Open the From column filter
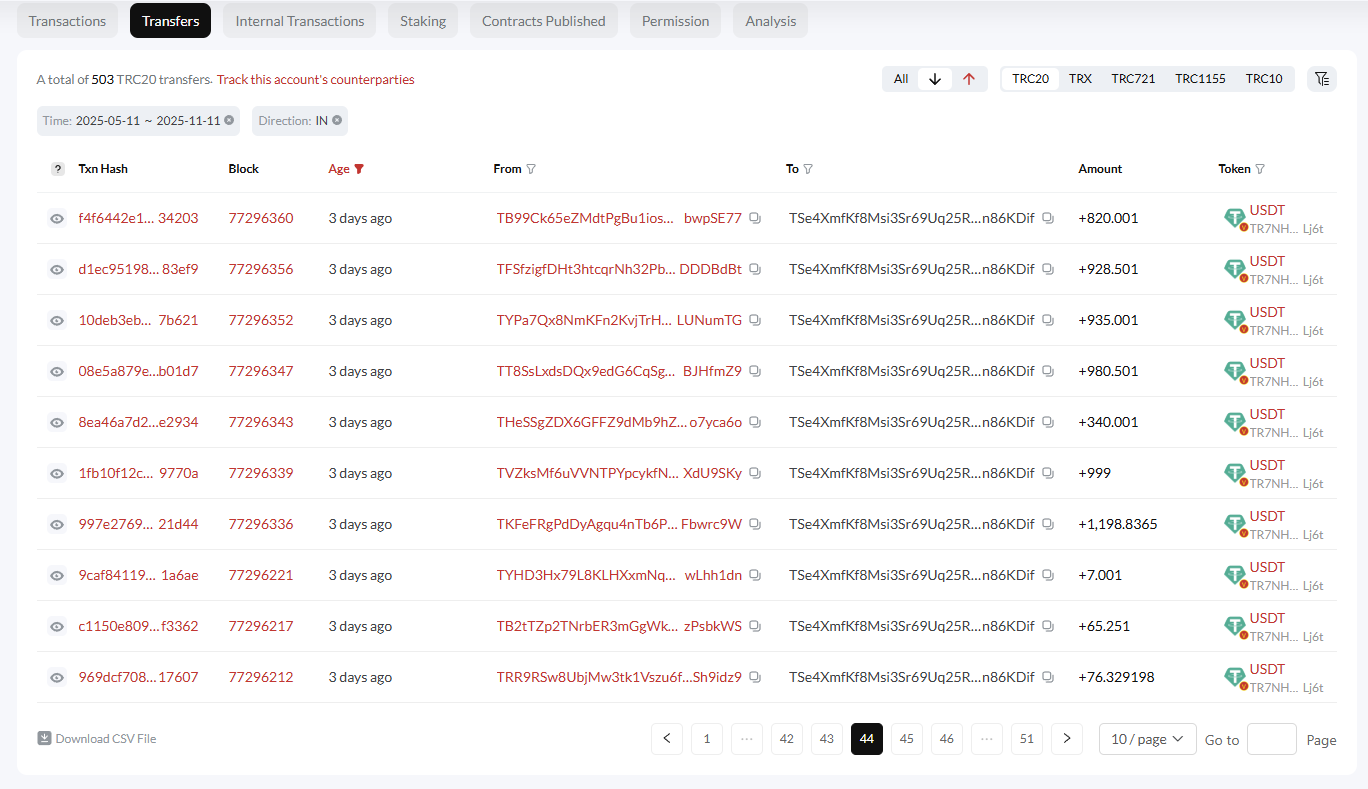Image resolution: width=1368 pixels, height=789 pixels. tap(531, 168)
